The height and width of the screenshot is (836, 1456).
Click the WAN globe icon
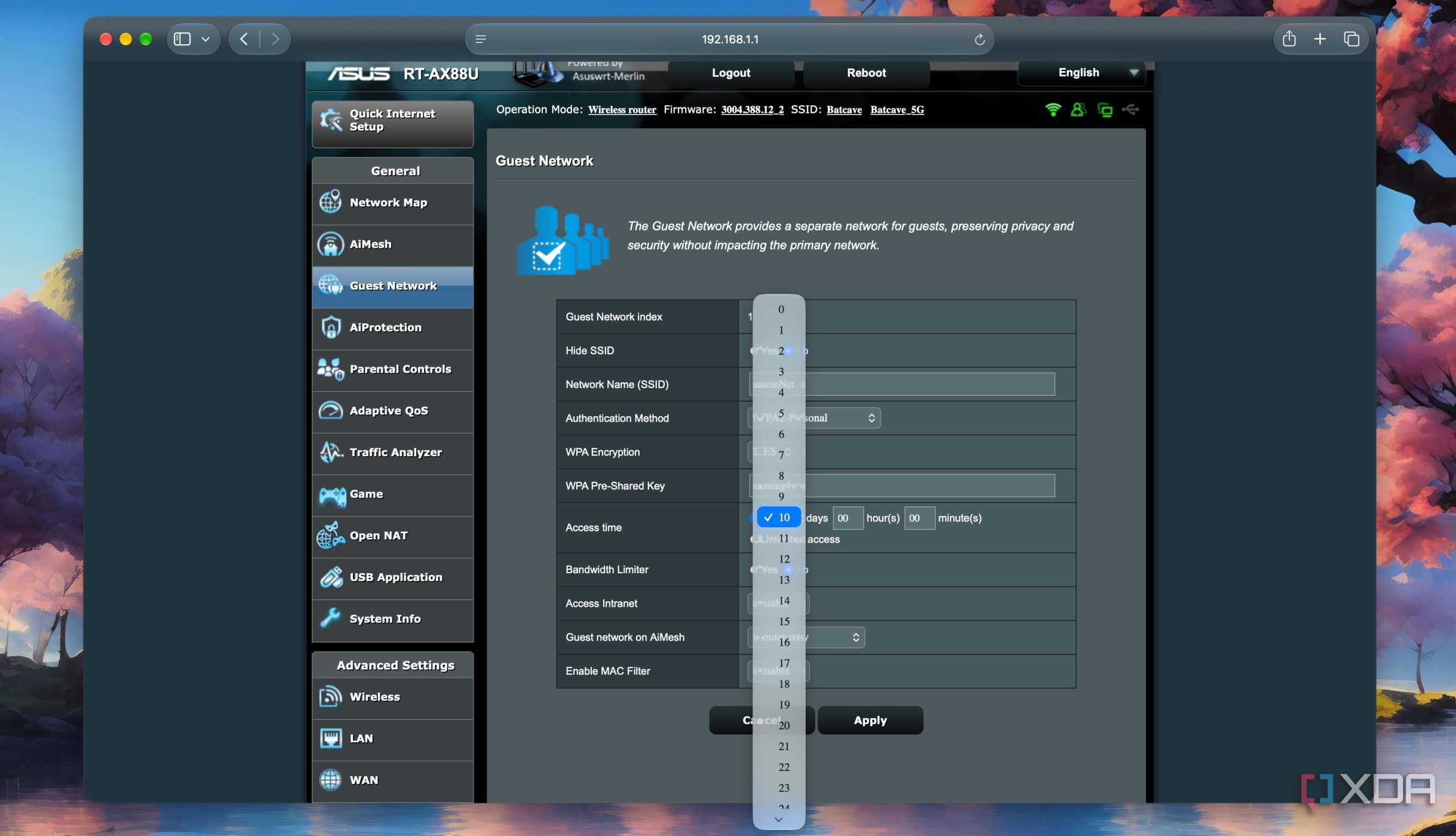coord(330,780)
